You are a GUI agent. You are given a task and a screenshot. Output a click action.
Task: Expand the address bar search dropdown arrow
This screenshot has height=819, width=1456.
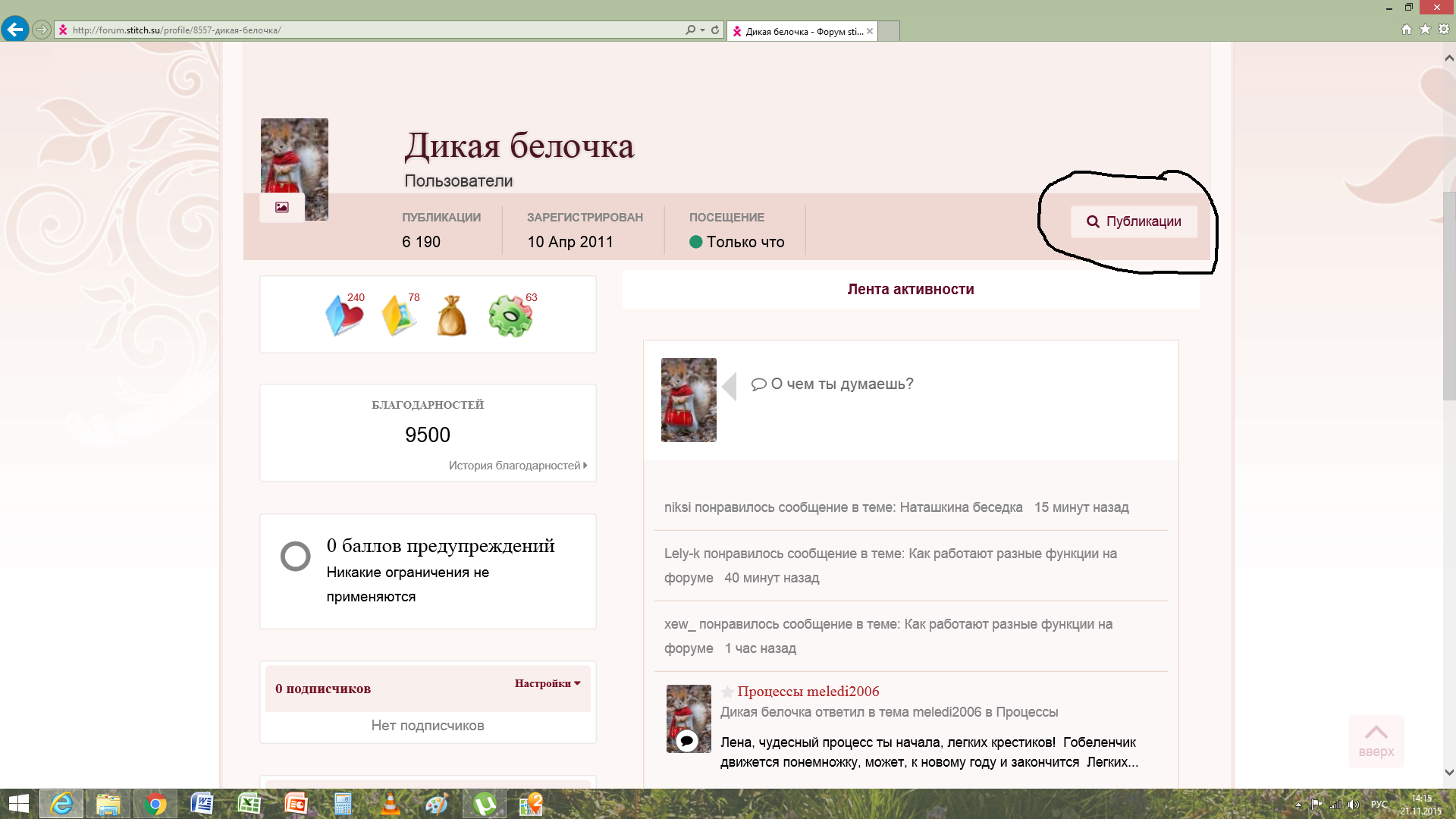point(703,30)
